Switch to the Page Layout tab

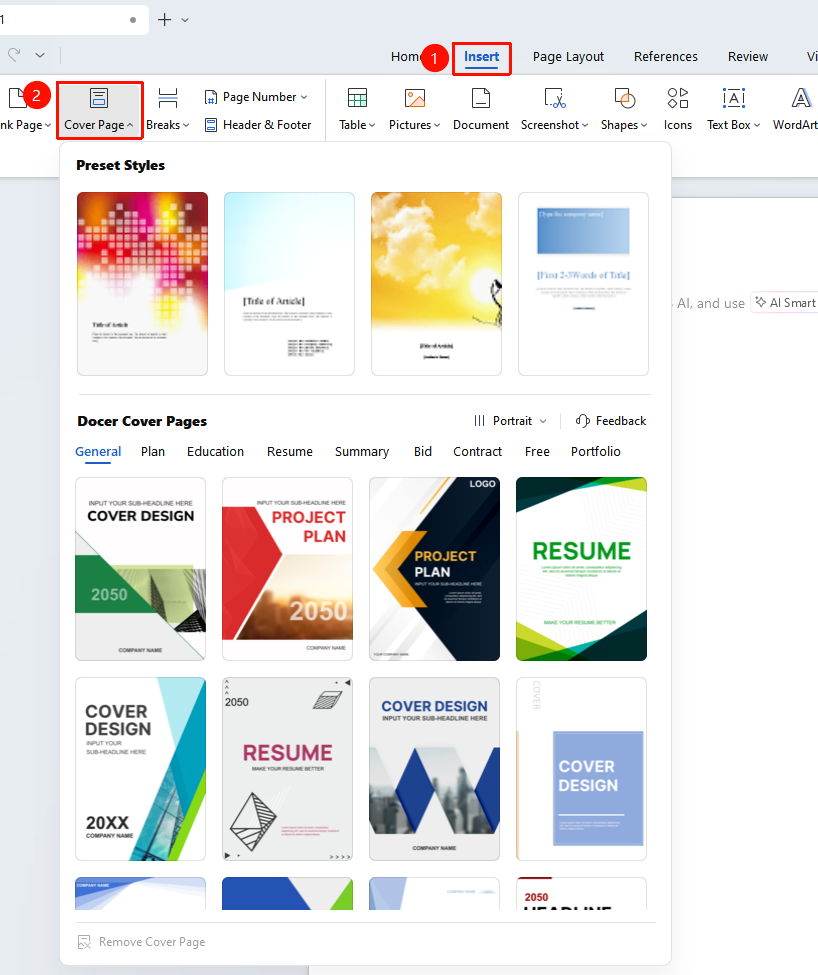568,57
